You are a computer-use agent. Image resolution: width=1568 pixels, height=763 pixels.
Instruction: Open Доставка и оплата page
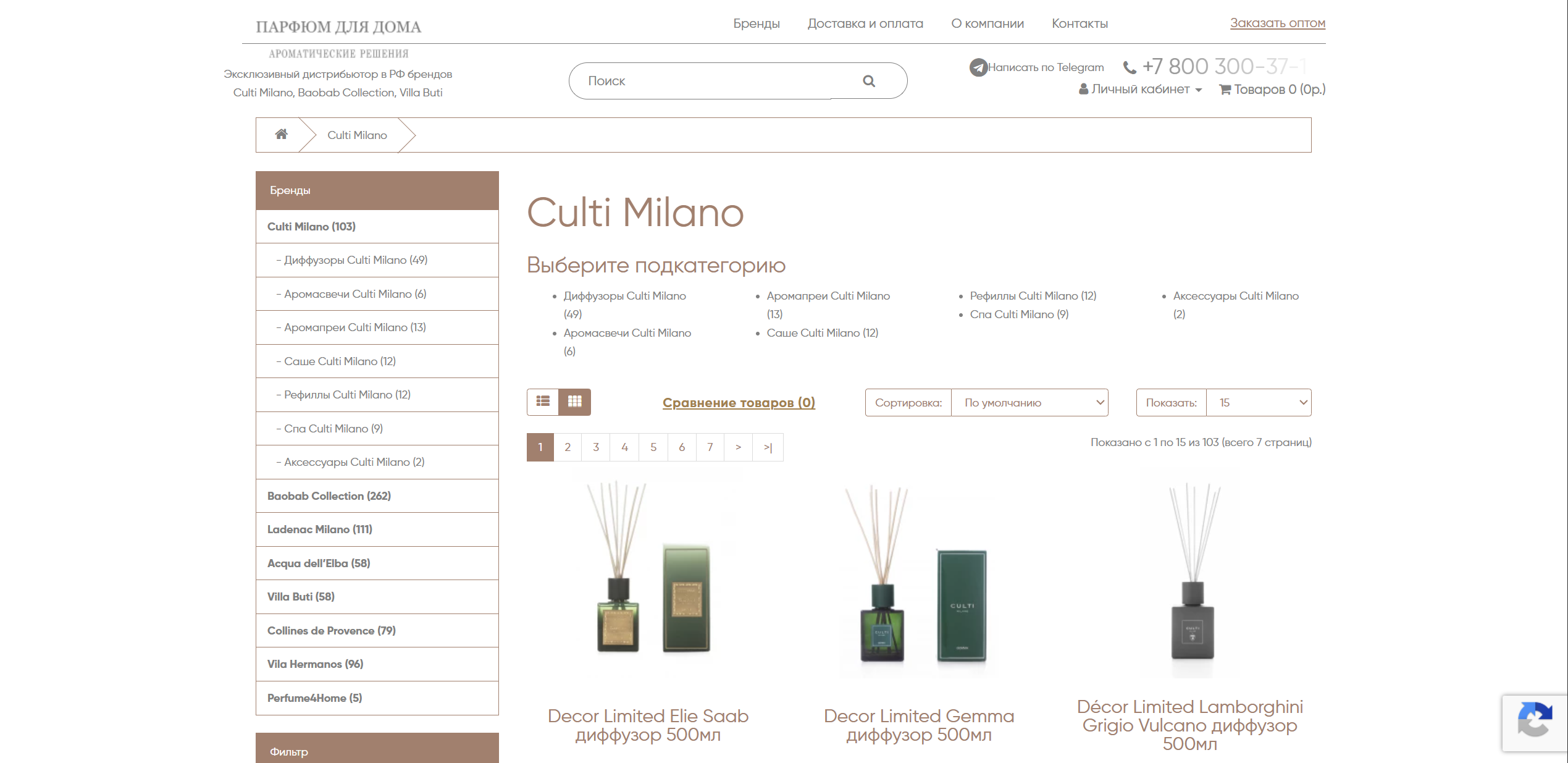(x=865, y=23)
